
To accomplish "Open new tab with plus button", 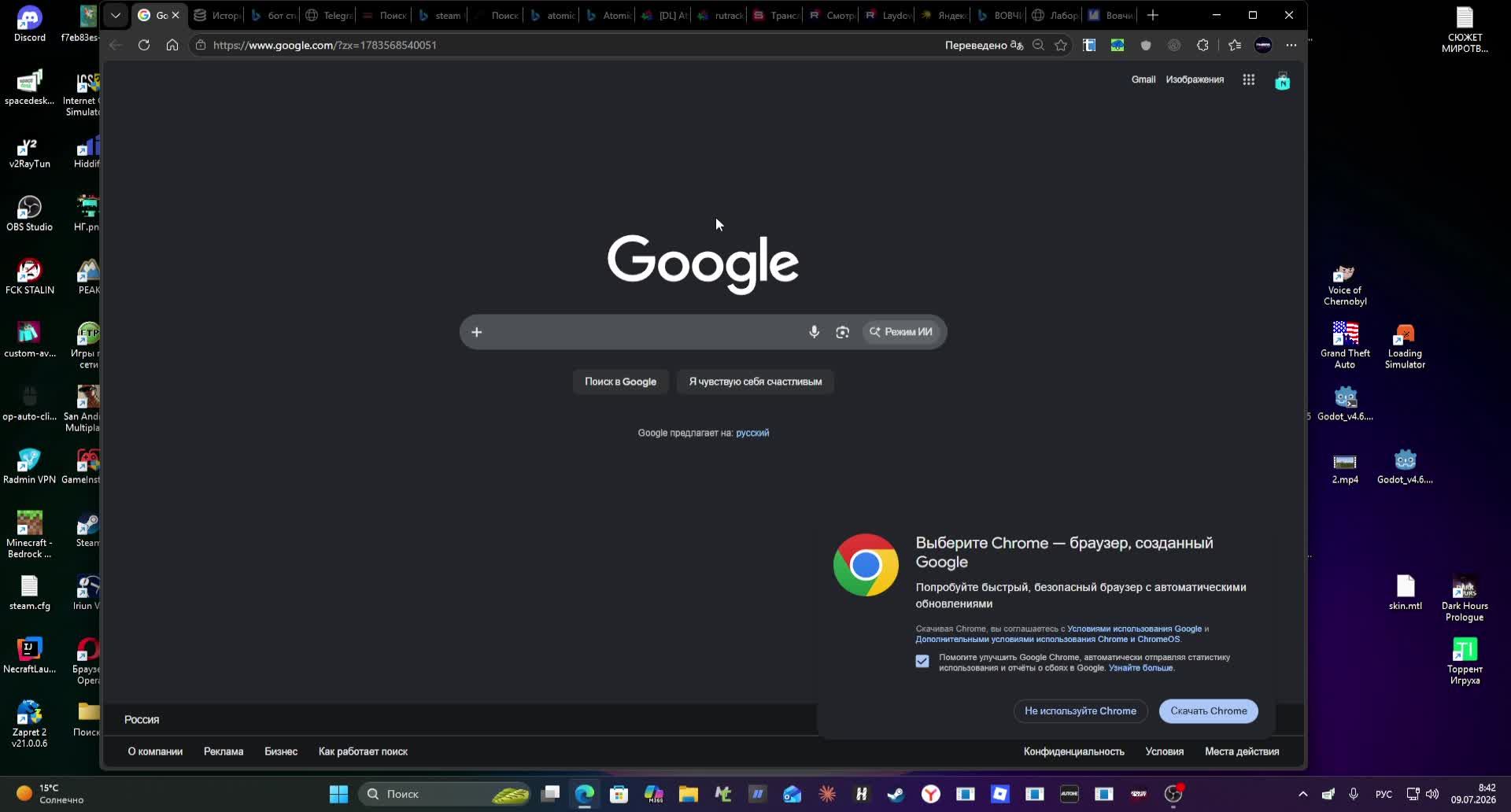I will click(1153, 15).
